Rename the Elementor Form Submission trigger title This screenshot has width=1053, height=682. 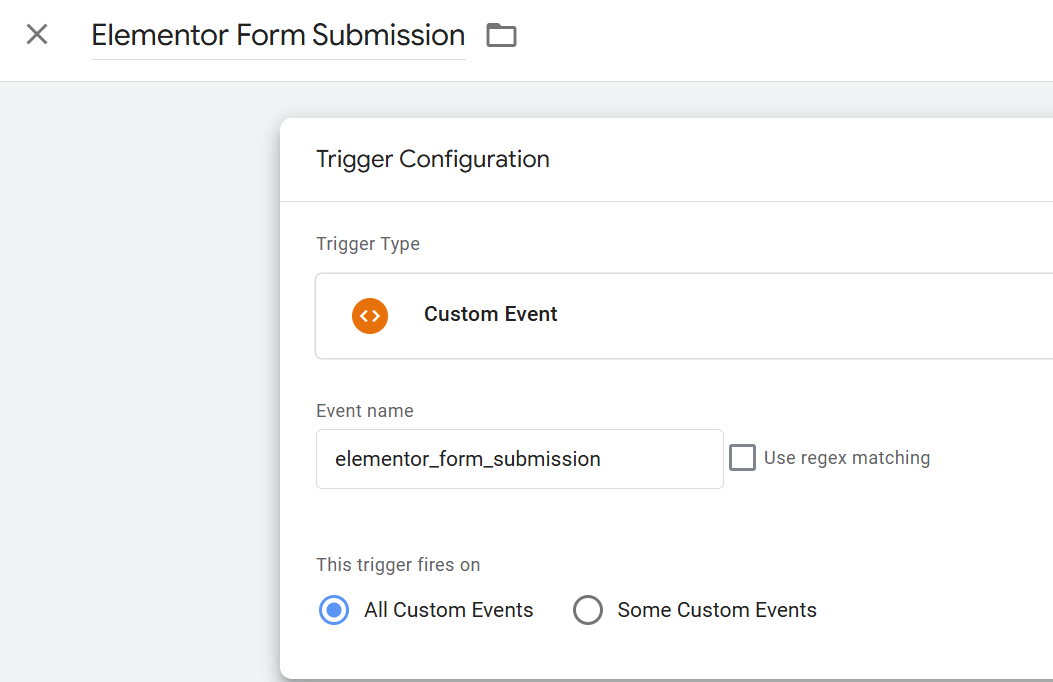point(278,34)
